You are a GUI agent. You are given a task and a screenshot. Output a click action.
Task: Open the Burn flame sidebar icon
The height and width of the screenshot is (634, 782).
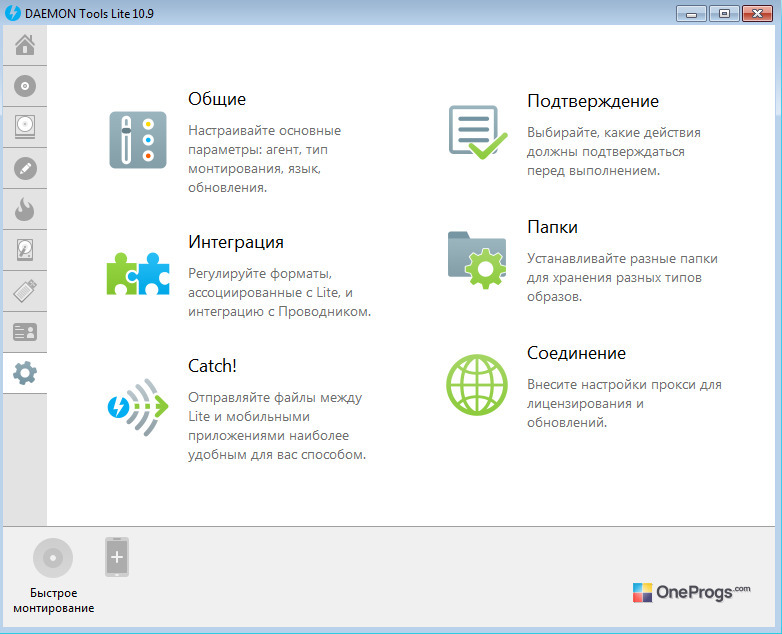(25, 209)
